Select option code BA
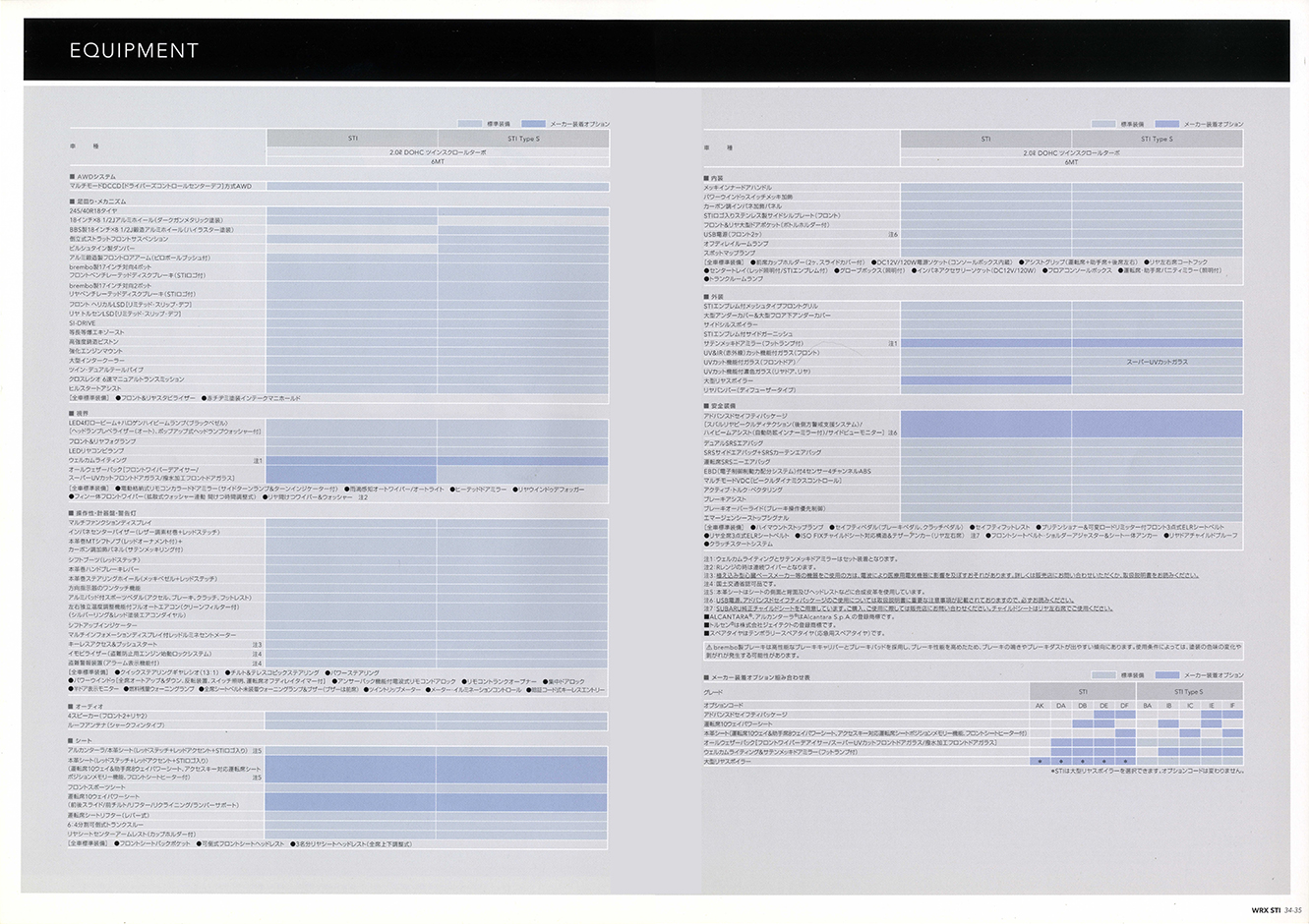 click(1147, 706)
